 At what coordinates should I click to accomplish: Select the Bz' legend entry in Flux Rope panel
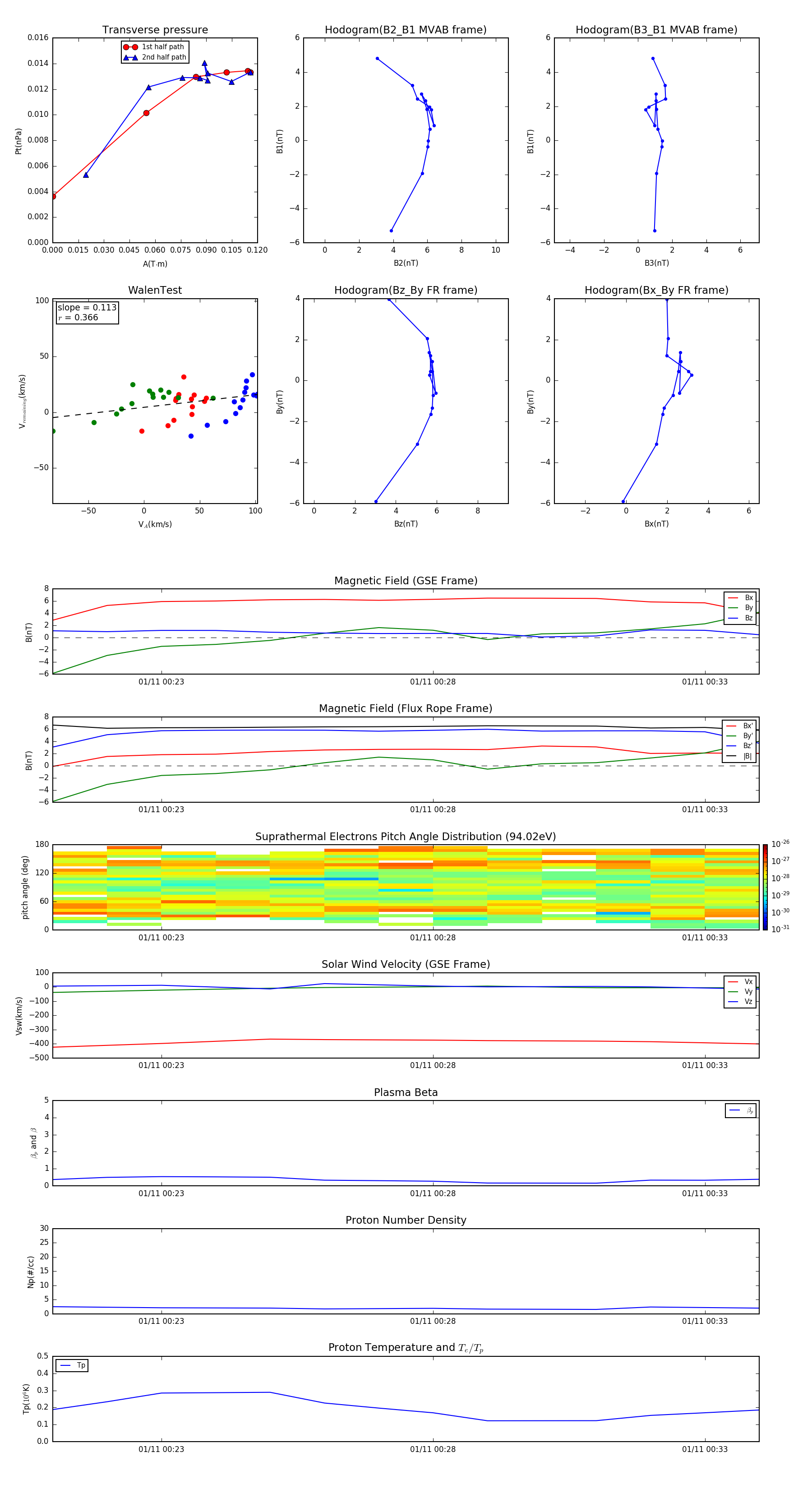tap(740, 746)
